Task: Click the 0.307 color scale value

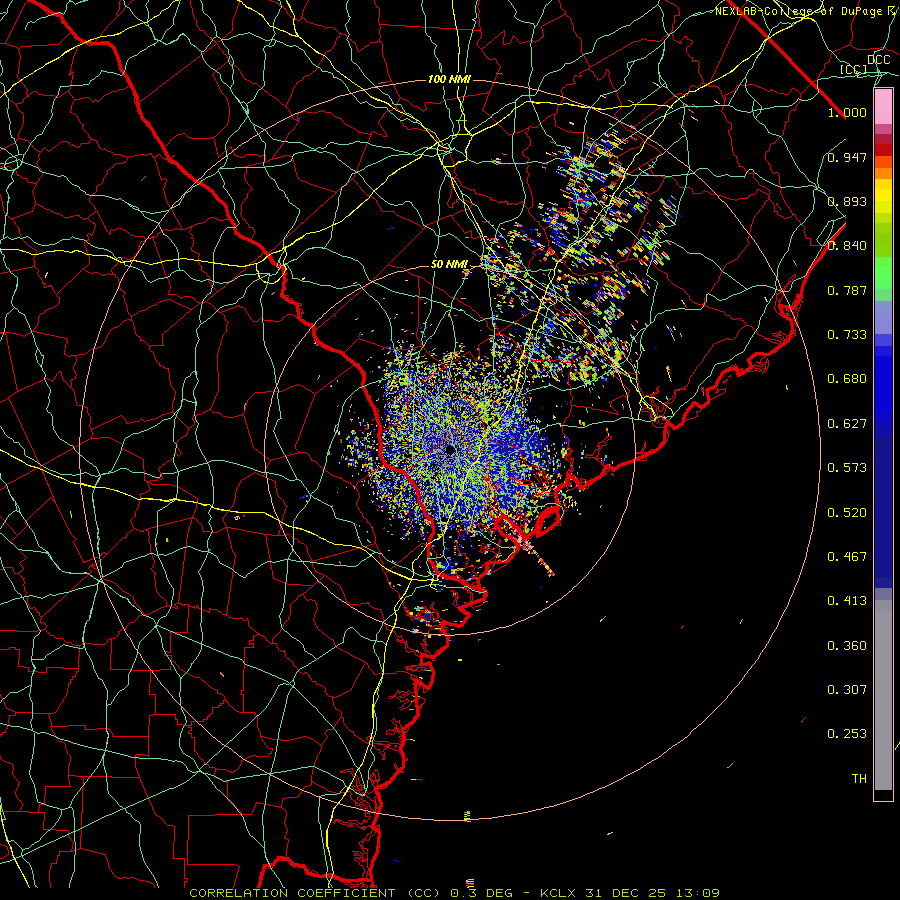Action: click(x=847, y=690)
